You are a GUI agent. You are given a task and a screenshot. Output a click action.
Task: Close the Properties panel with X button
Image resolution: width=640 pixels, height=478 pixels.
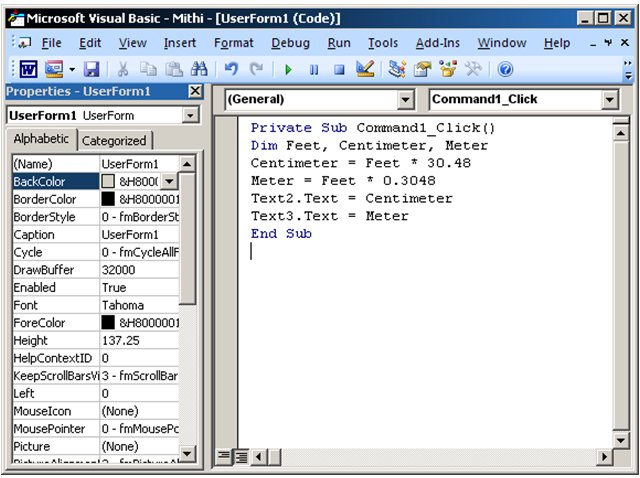pyautogui.click(x=195, y=92)
